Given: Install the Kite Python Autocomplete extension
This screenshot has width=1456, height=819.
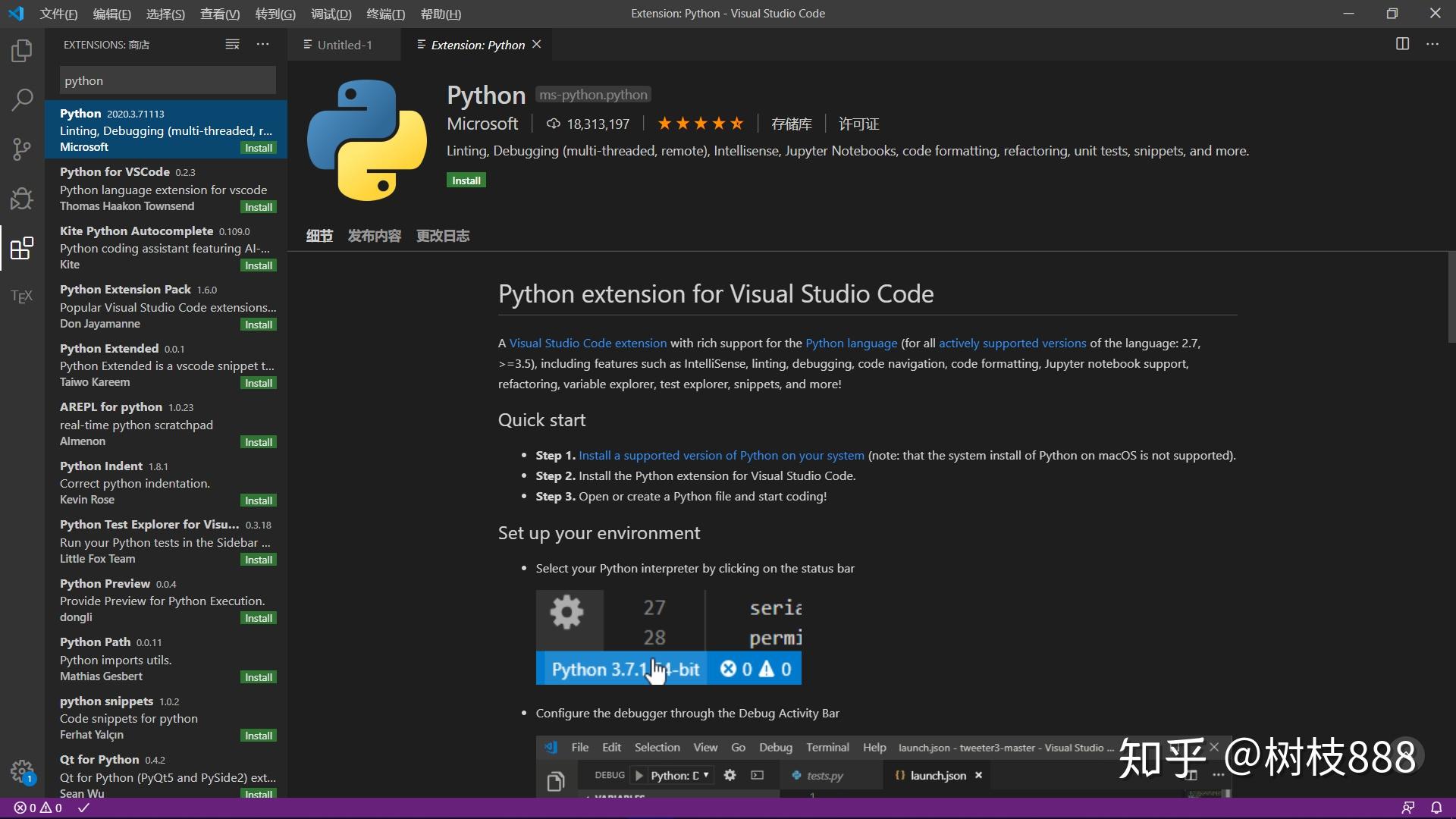Looking at the screenshot, I should click(x=258, y=265).
